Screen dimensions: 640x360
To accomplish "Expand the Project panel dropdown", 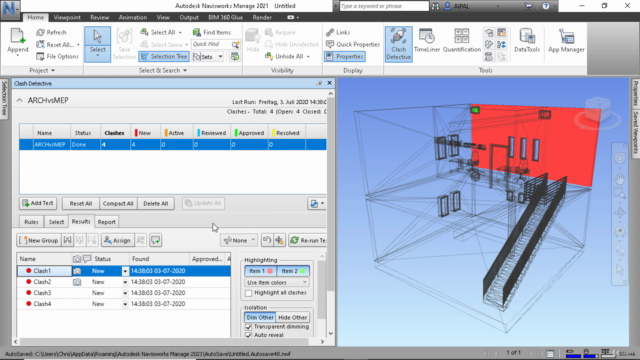I will point(42,71).
